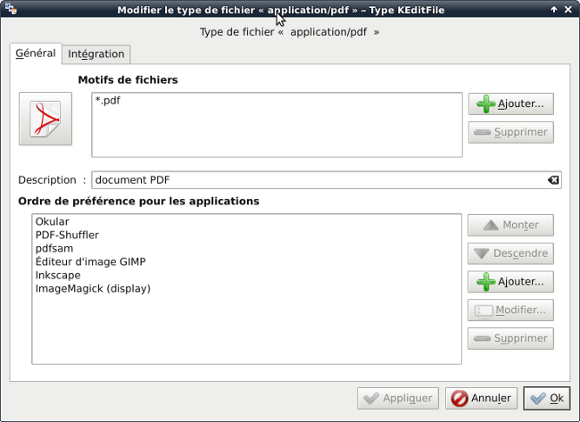This screenshot has width=580, height=422.
Task: Select the *.pdf pattern entry
Action: pyautogui.click(x=108, y=100)
